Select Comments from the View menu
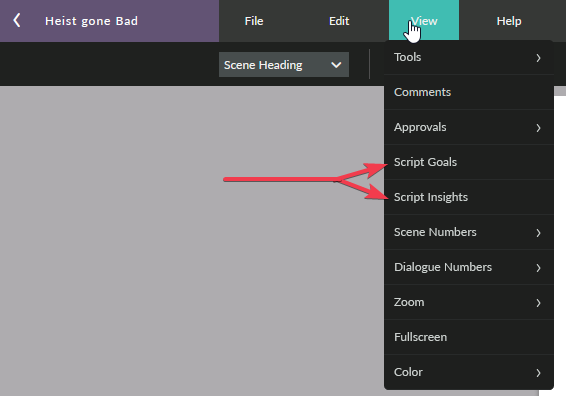 (x=469, y=92)
